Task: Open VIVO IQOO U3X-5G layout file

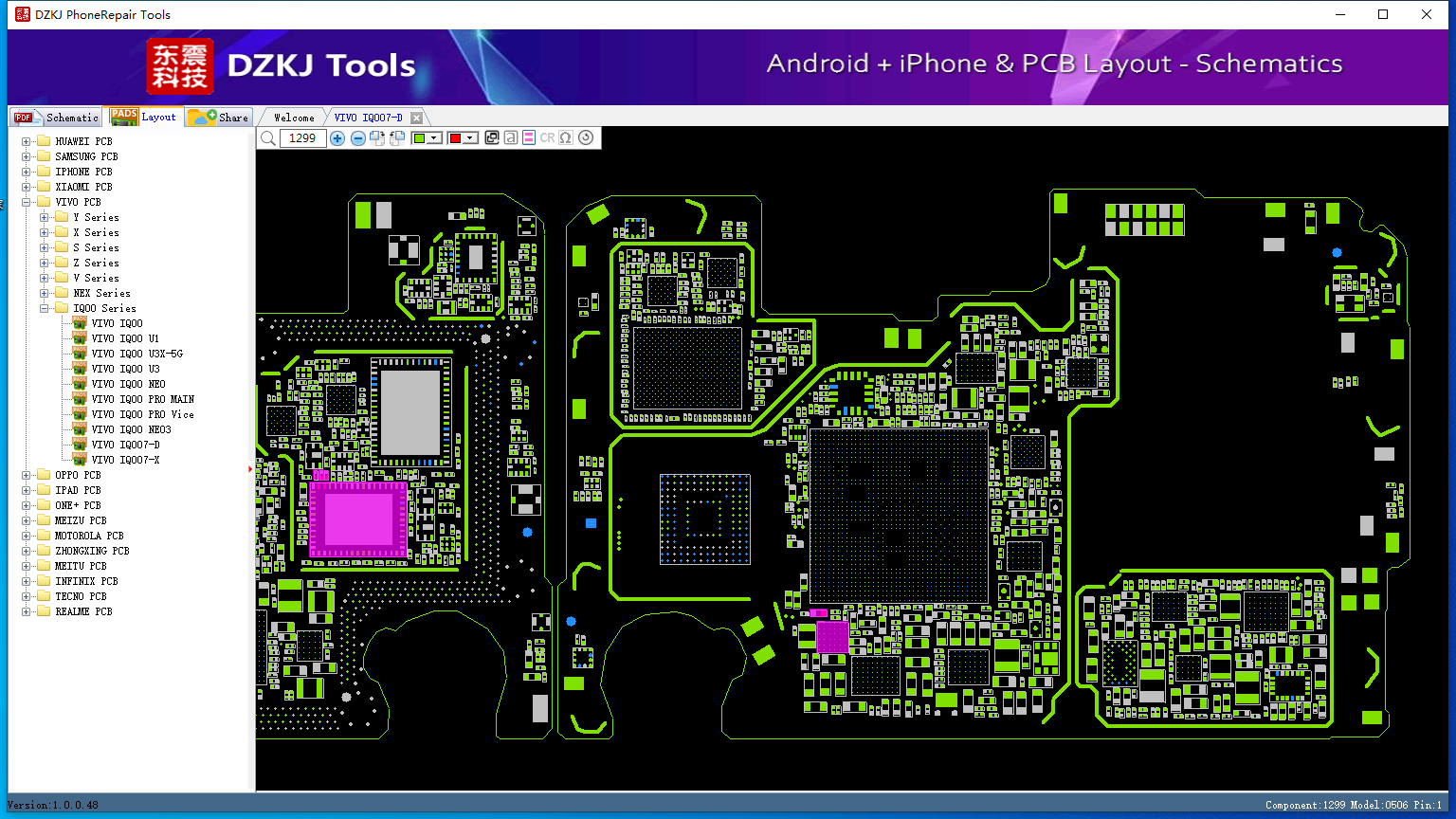Action: pyautogui.click(x=137, y=354)
